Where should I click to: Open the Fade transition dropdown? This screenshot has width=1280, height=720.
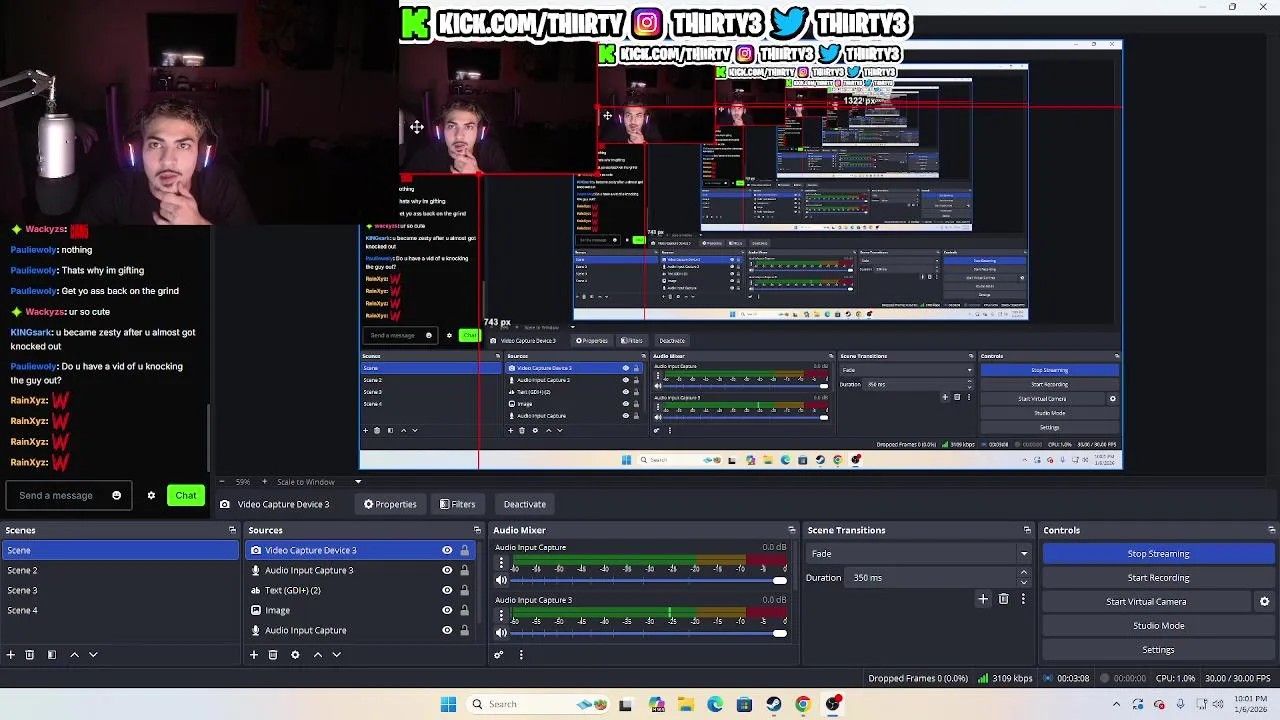[x=919, y=553]
